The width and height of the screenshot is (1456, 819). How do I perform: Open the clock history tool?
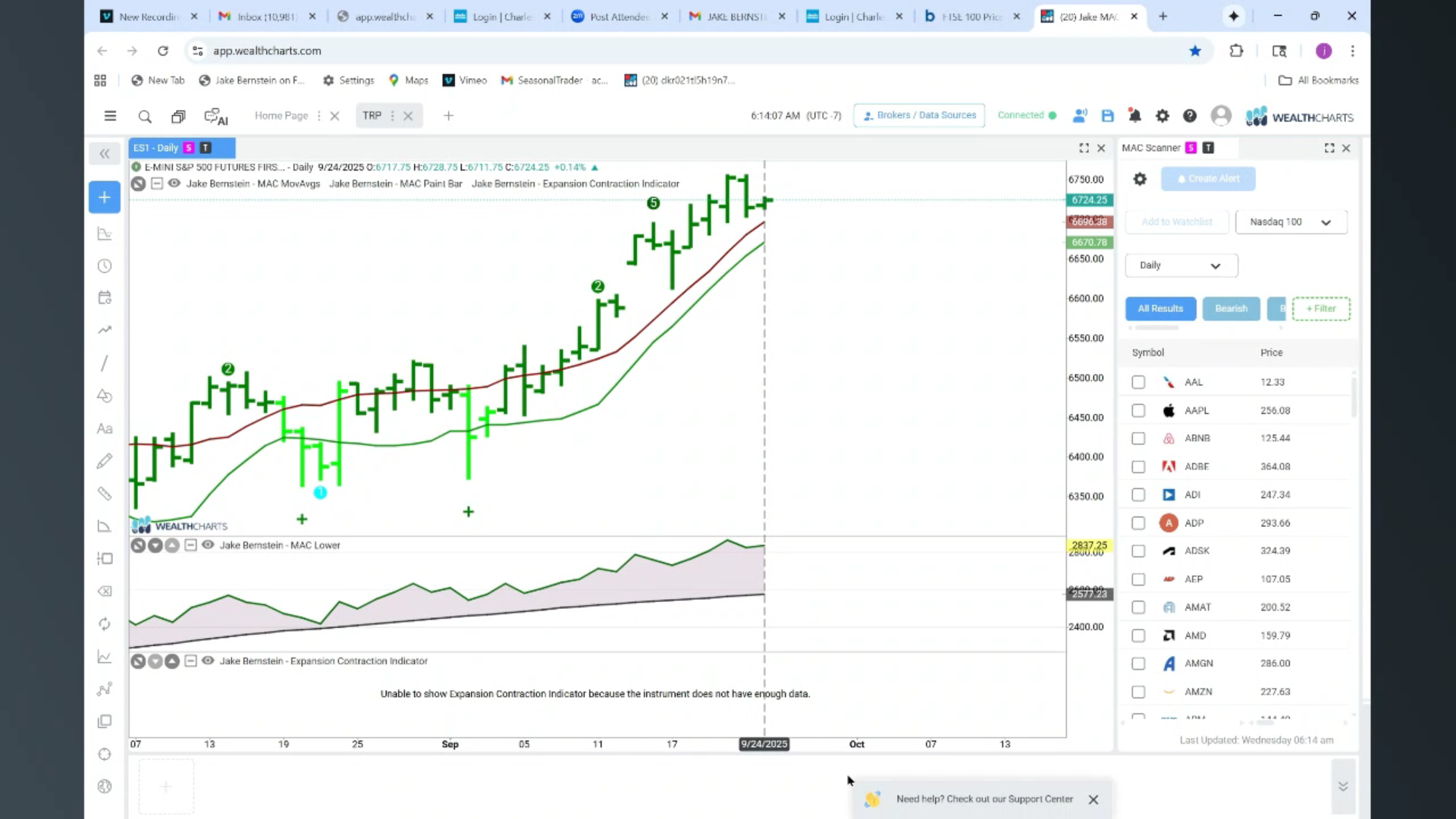(x=105, y=266)
